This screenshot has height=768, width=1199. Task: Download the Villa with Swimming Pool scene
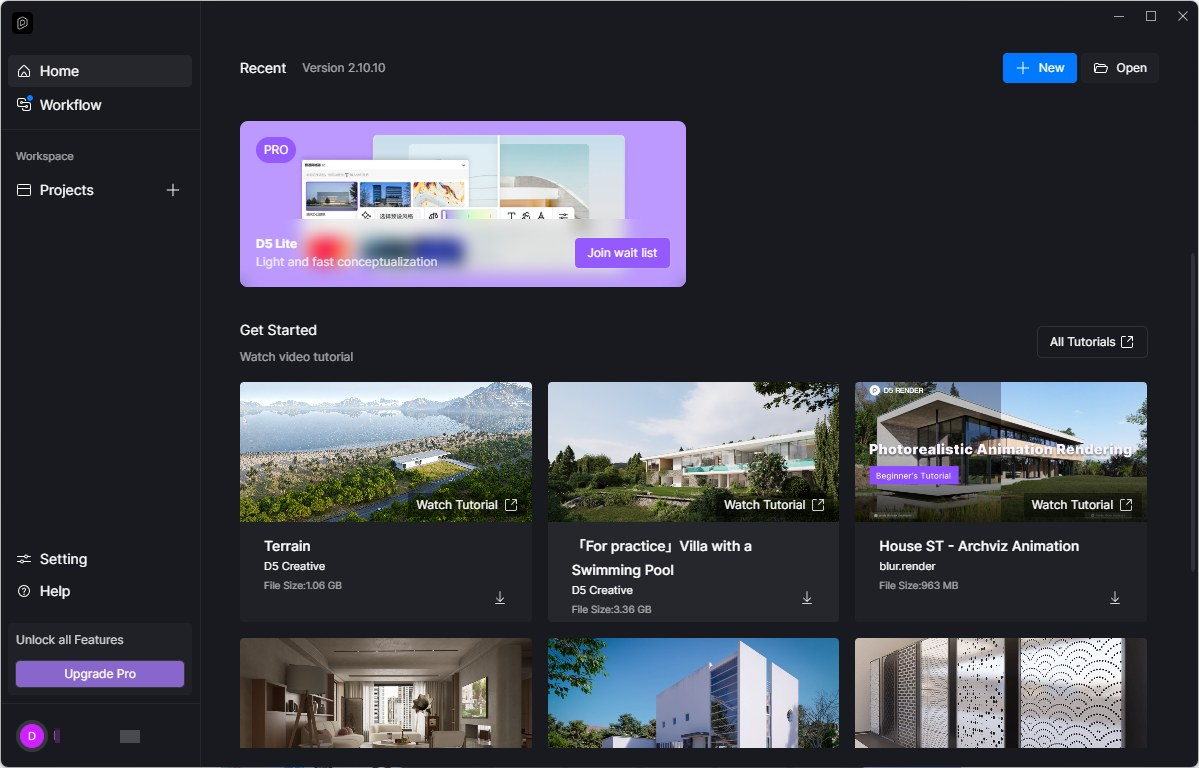click(x=807, y=597)
